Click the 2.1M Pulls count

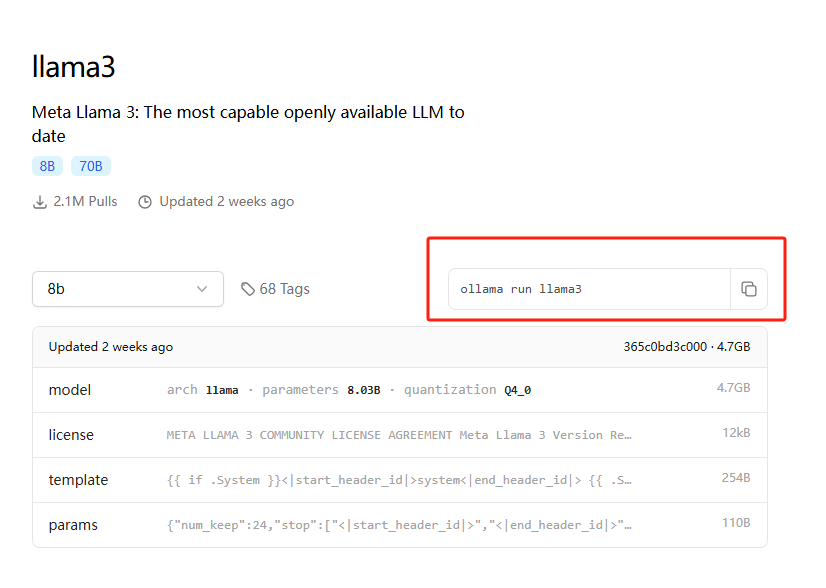[x=85, y=202]
